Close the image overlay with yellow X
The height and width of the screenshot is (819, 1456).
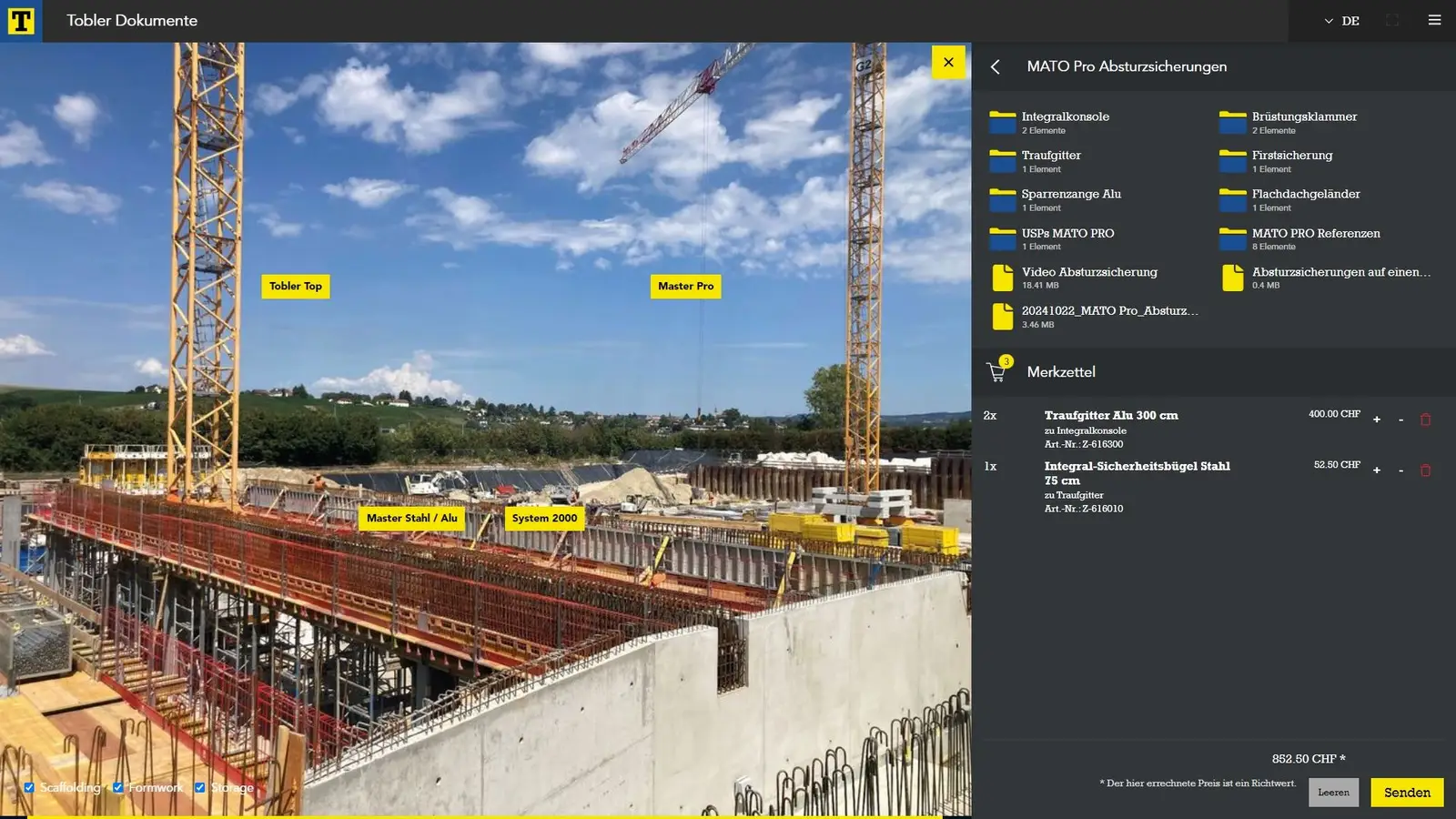[x=948, y=62]
